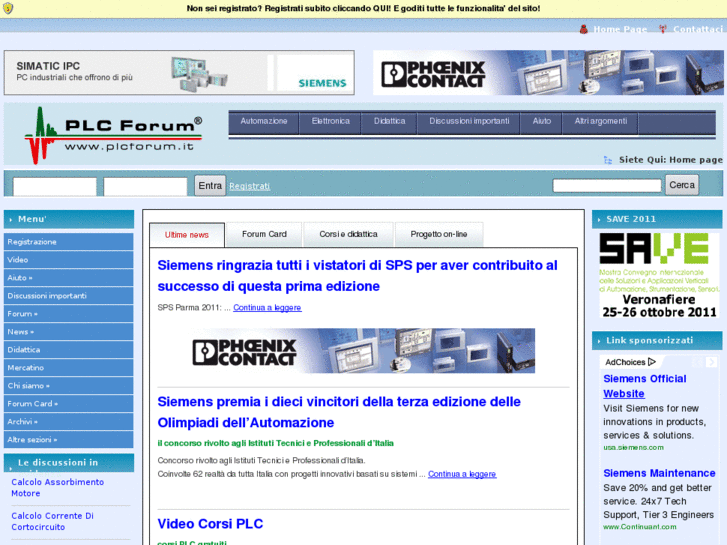This screenshot has height=545, width=727.
Task: Click the search field beside Cerca
Action: click(x=607, y=186)
